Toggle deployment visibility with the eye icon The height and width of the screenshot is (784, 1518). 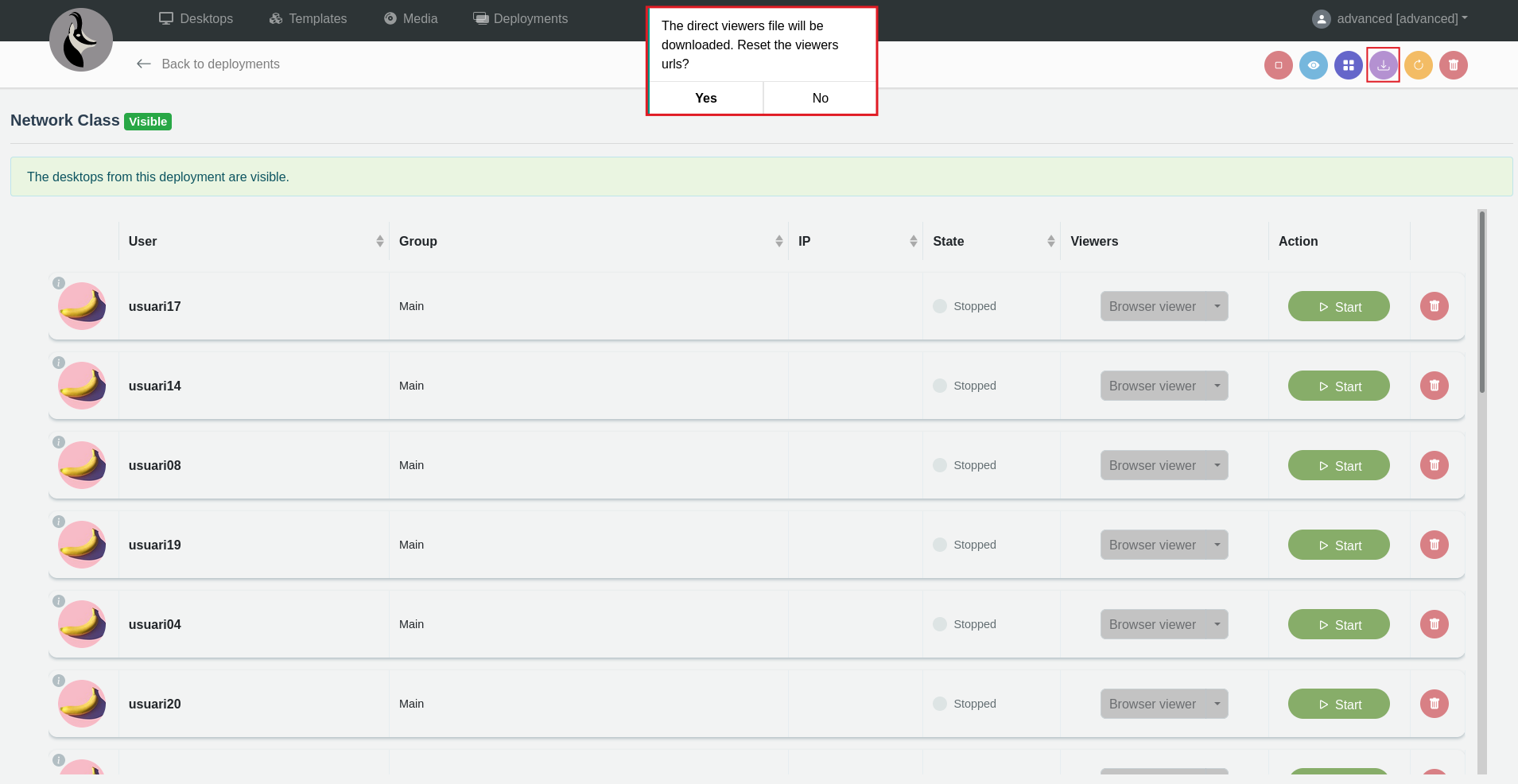coord(1313,65)
